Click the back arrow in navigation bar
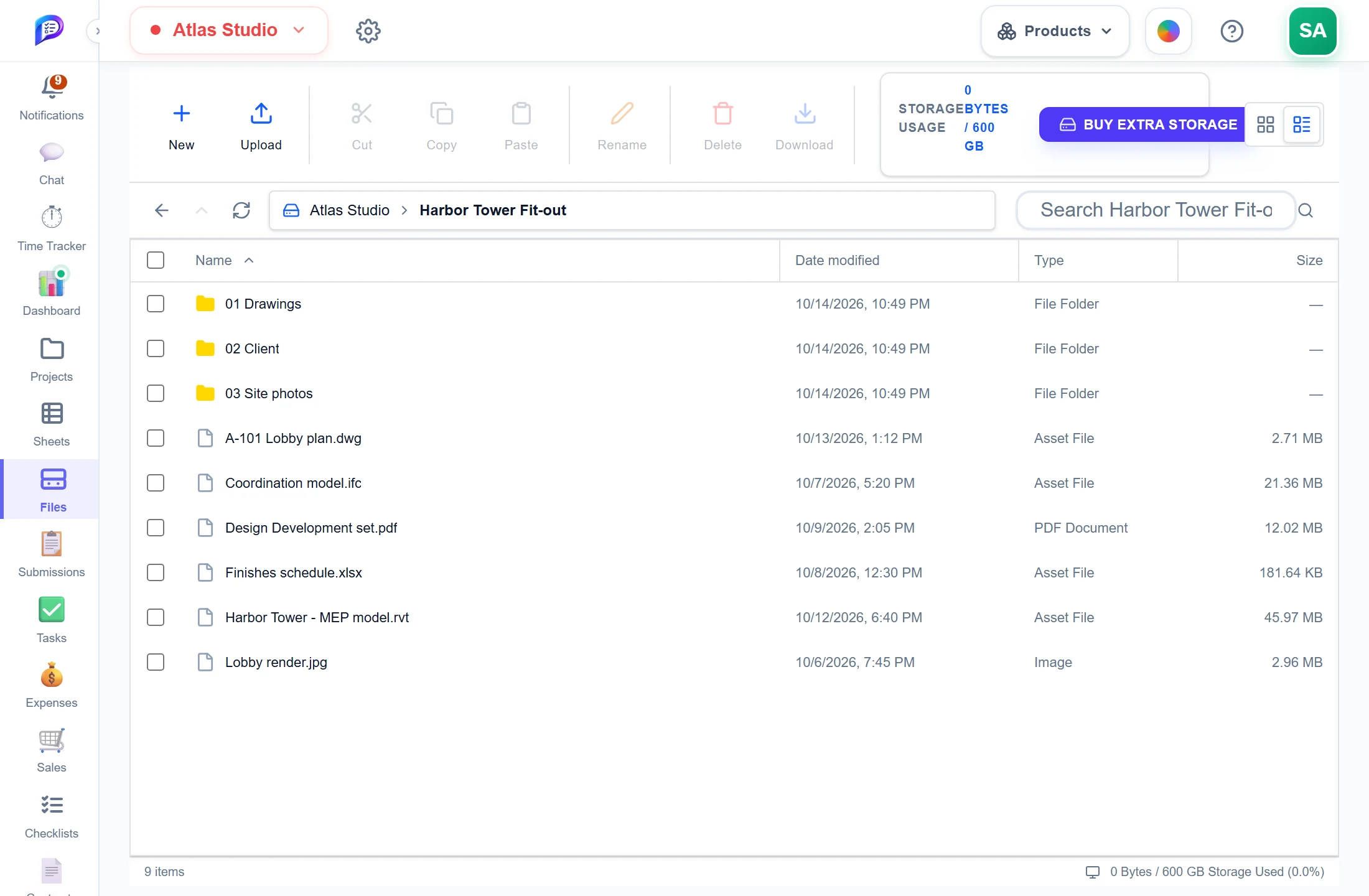1369x896 pixels. pos(162,210)
